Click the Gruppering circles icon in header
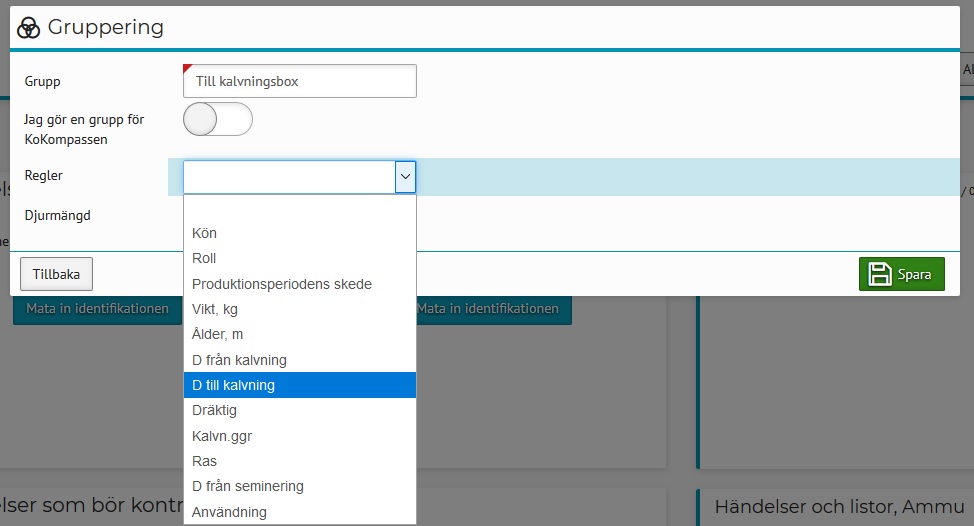 tap(29, 28)
